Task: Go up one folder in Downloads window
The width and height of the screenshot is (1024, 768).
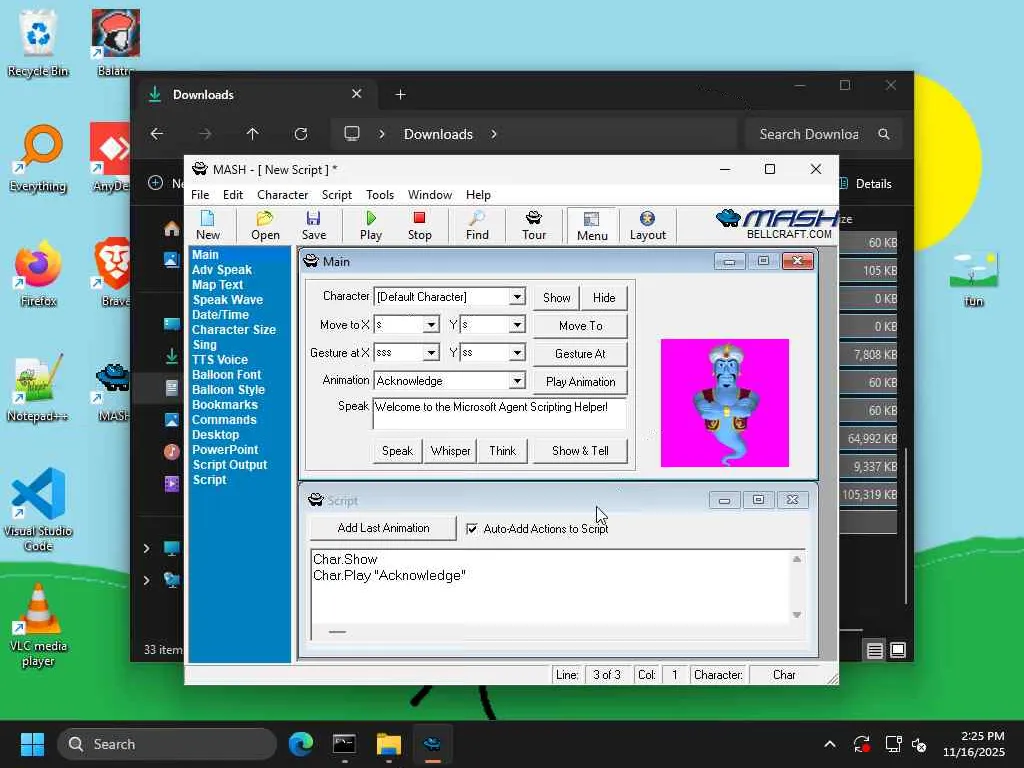Action: (253, 134)
